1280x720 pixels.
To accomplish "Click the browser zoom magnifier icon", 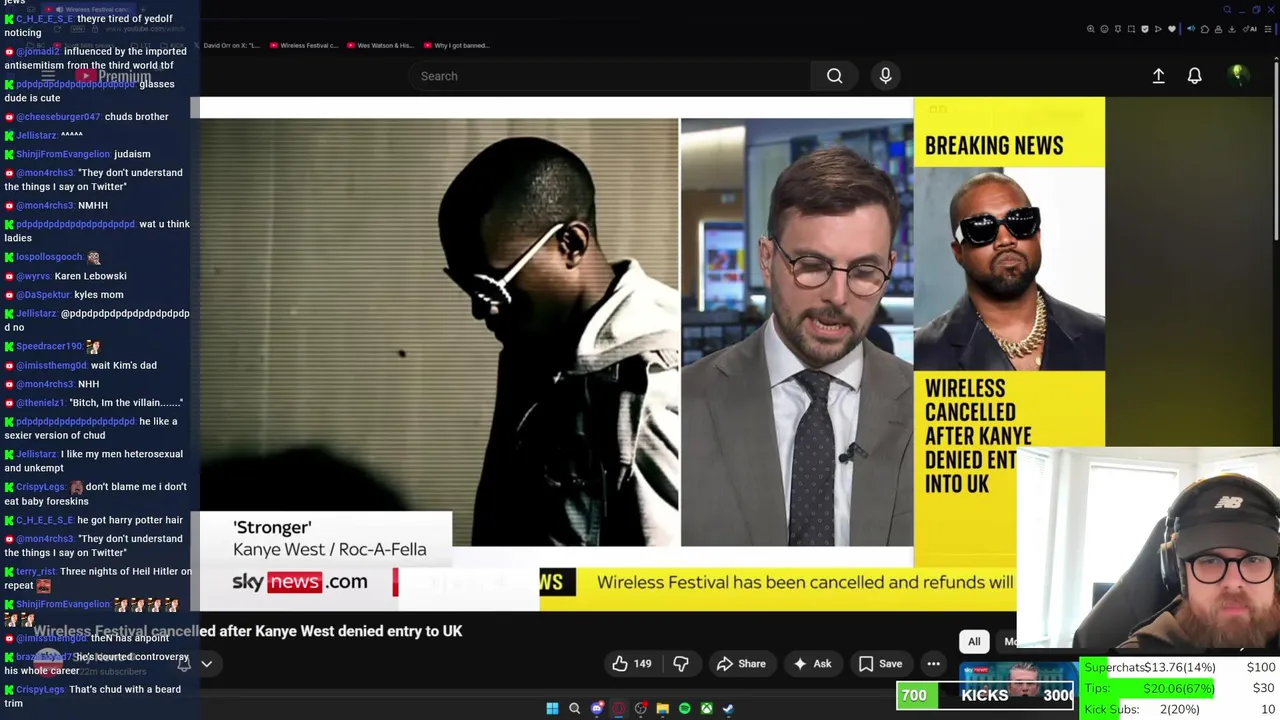I will (x=1091, y=29).
